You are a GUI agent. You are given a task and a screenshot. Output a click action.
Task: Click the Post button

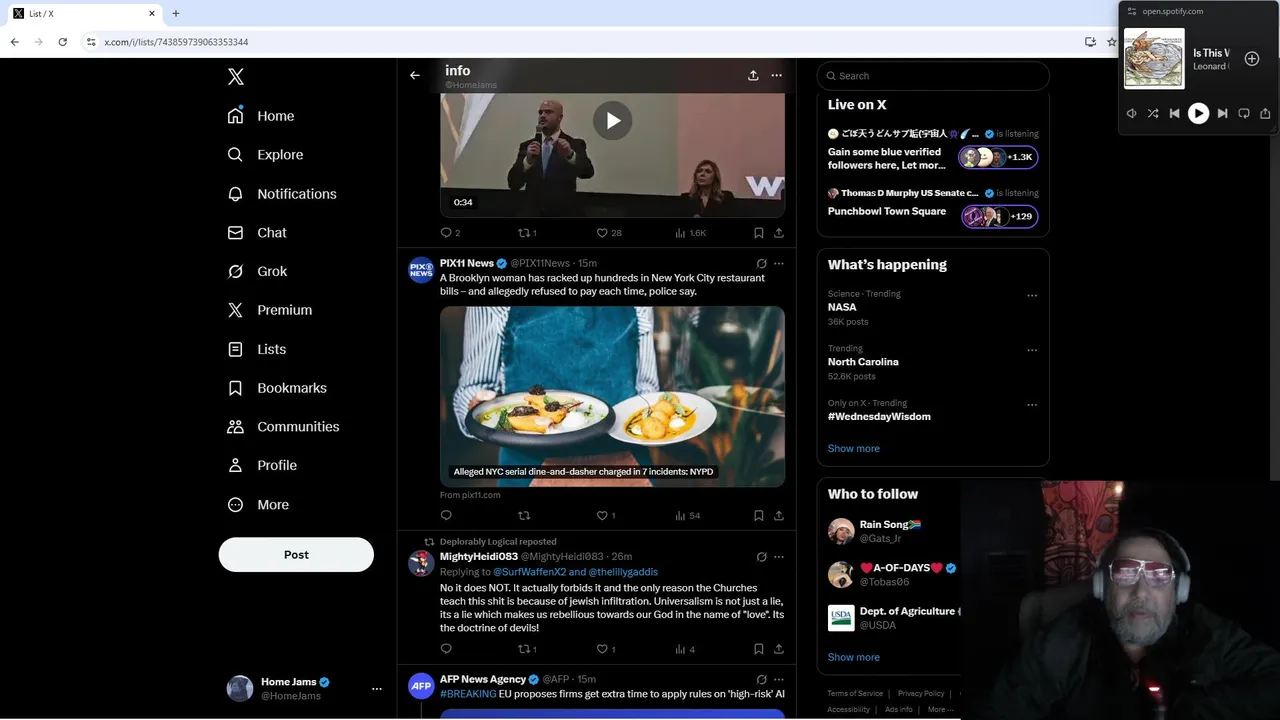296,555
